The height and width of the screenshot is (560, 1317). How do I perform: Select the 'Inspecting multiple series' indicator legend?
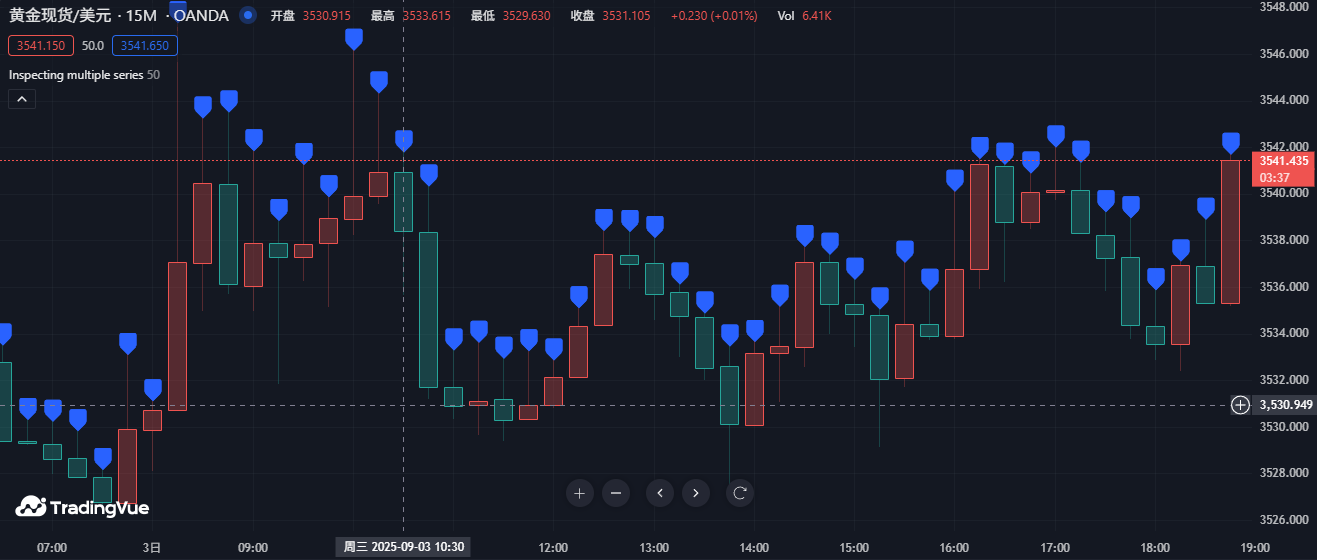[77, 74]
